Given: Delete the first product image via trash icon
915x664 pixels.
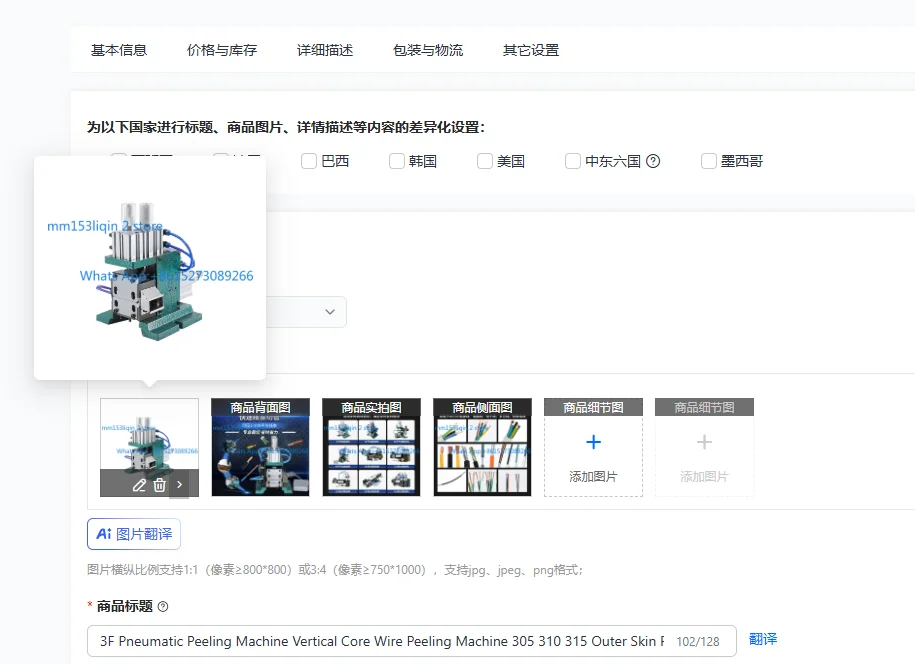Looking at the screenshot, I should 159,485.
